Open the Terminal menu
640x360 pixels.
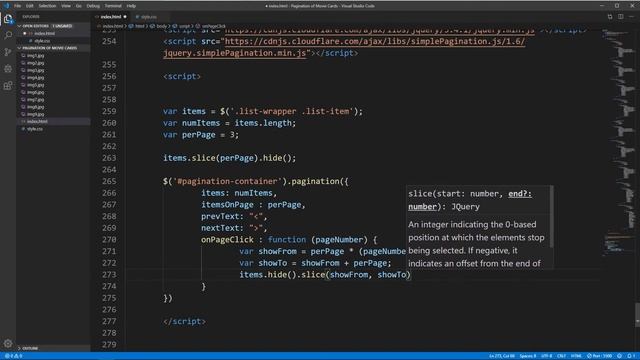pyautogui.click(x=113, y=6)
